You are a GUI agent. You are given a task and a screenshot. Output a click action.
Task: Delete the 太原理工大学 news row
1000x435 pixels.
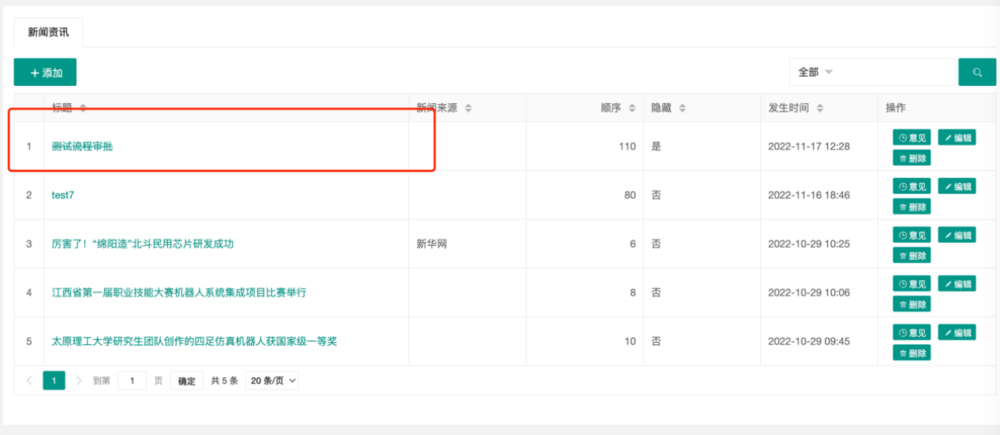click(911, 353)
